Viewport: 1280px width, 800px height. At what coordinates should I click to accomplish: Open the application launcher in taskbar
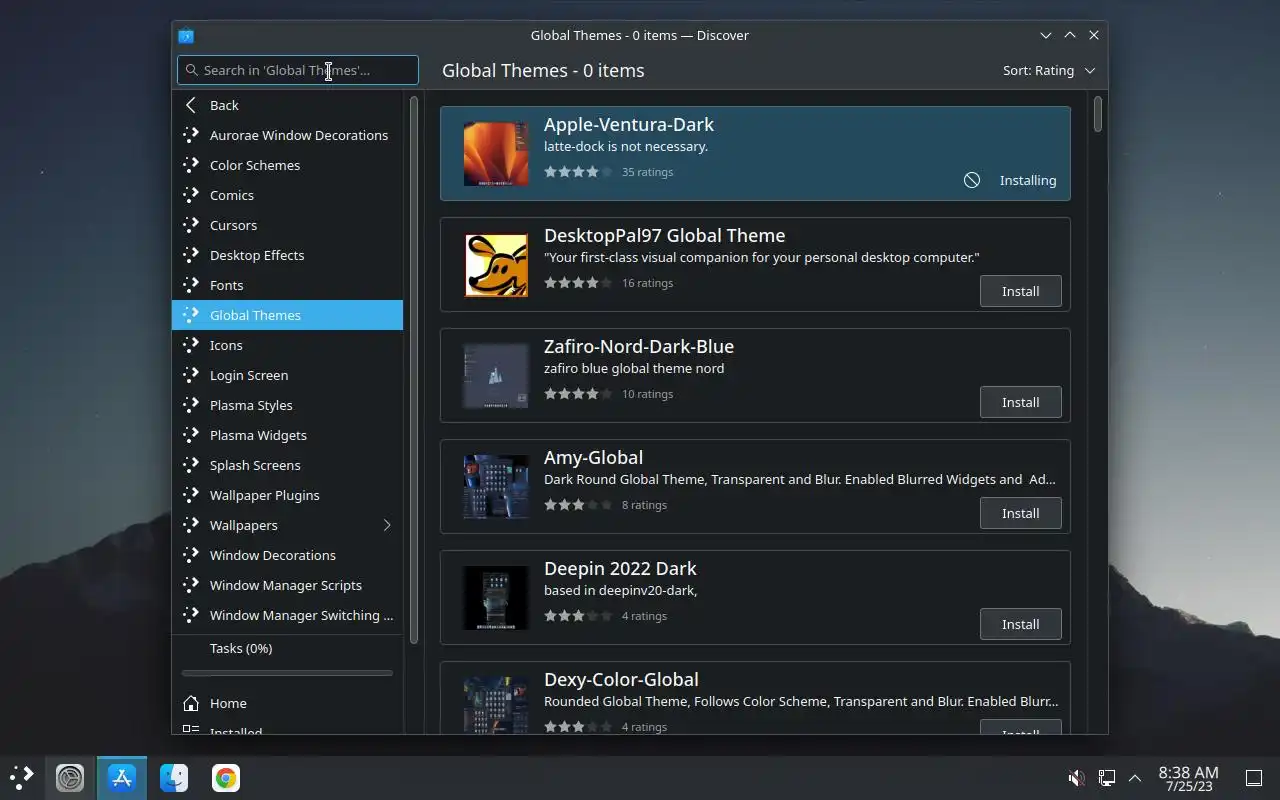[x=22, y=777]
